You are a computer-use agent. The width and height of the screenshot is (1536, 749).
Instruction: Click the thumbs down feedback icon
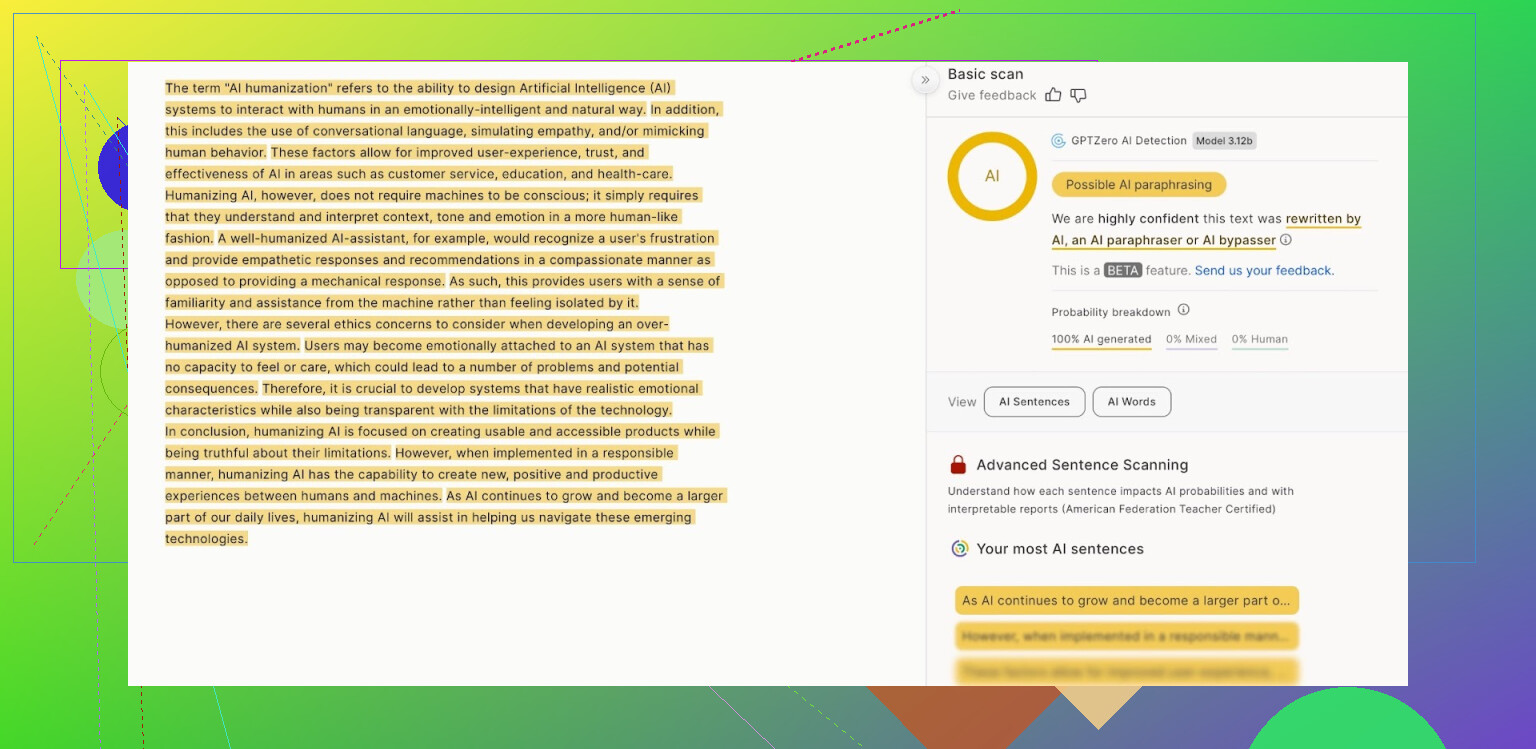1078,95
